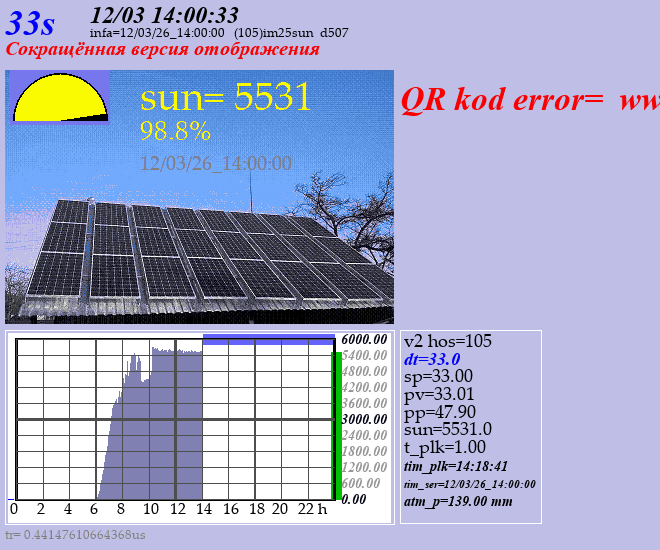Click the 'atm_p=139.00 mm' pressure reading
The height and width of the screenshot is (550, 660).
[458, 501]
